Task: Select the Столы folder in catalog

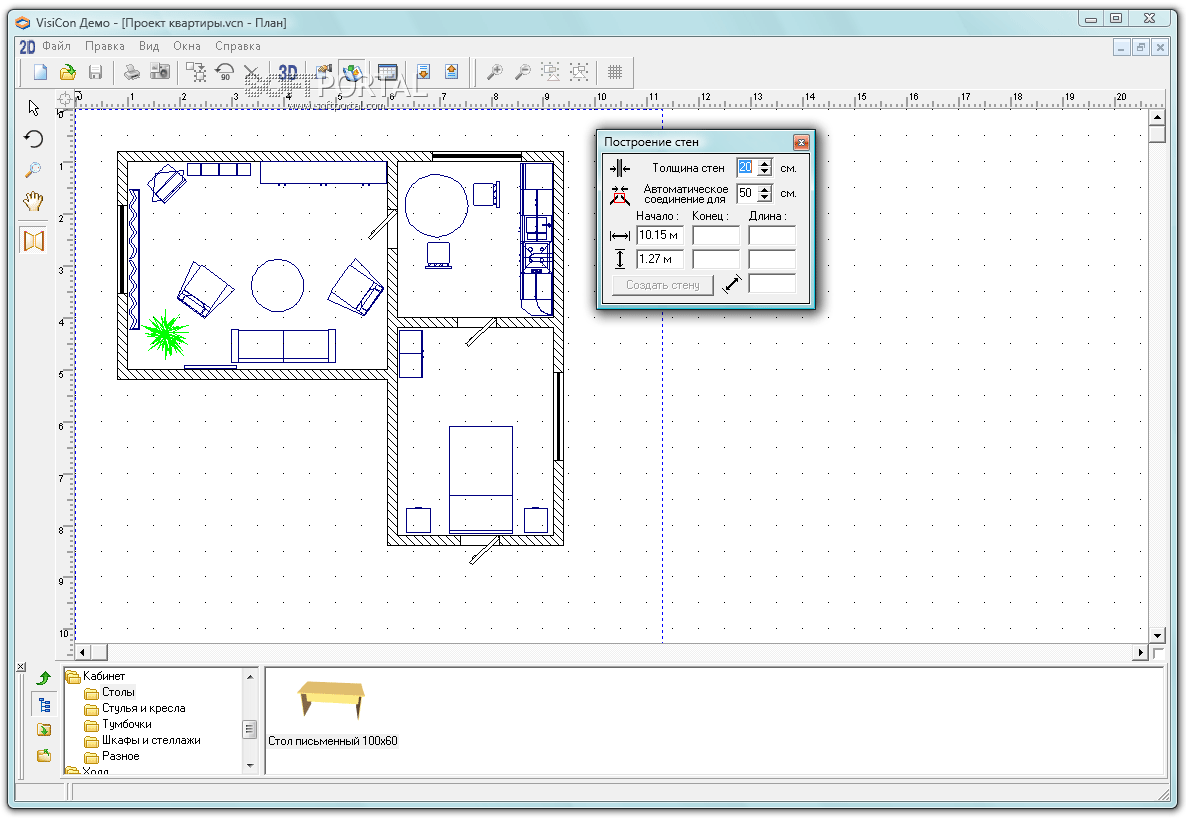Action: pos(118,692)
